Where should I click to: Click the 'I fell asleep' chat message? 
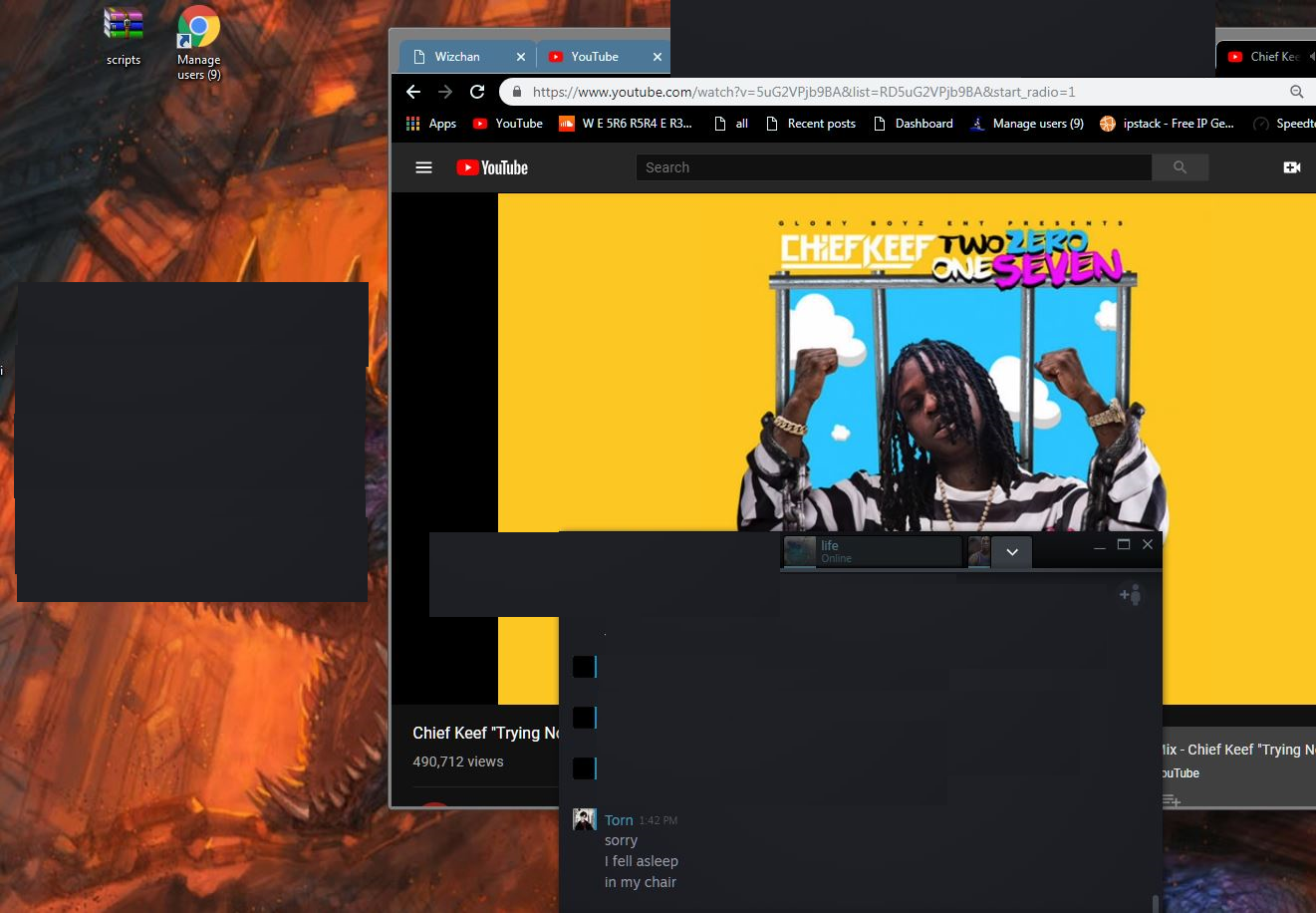pos(642,861)
